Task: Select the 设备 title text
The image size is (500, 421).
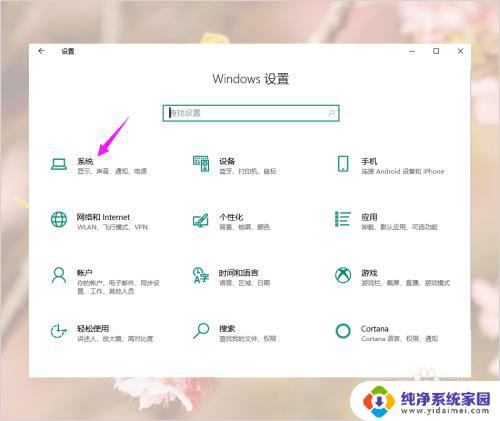Action: pos(227,161)
